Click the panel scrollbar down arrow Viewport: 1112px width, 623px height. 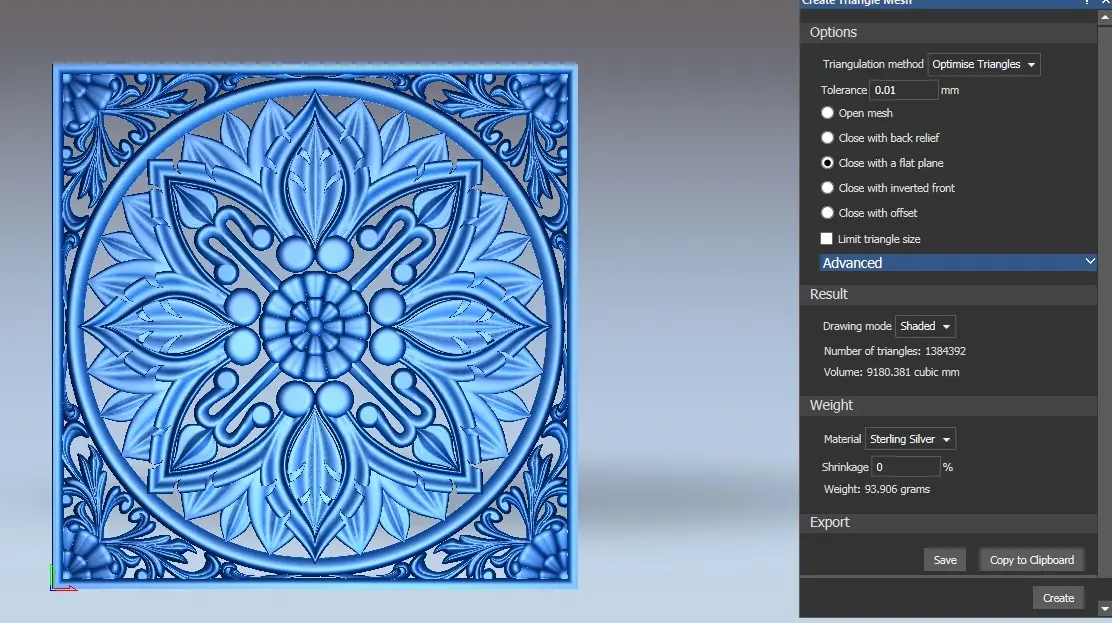1105,610
